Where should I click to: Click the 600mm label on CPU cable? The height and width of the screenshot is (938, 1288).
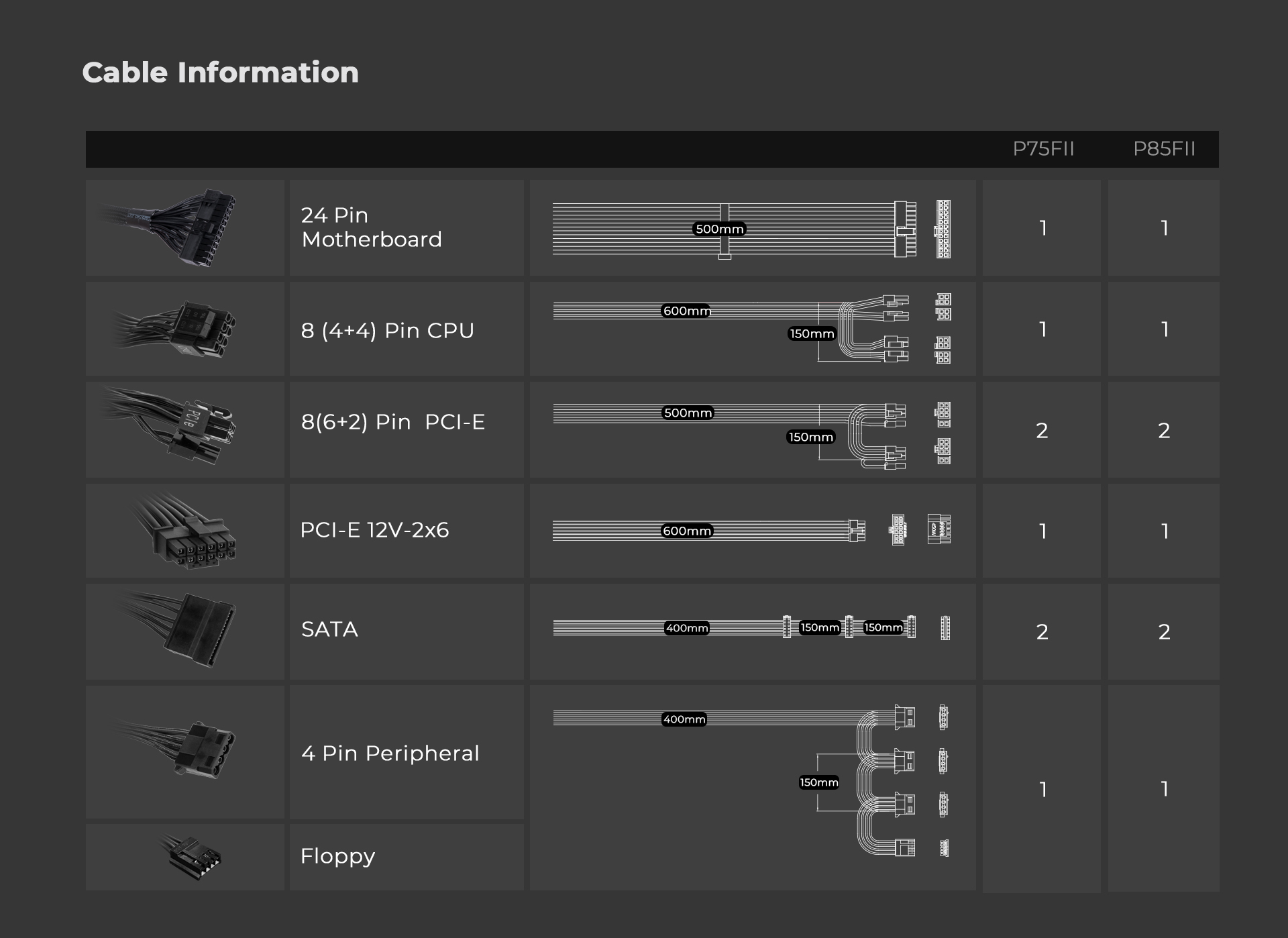tap(686, 311)
